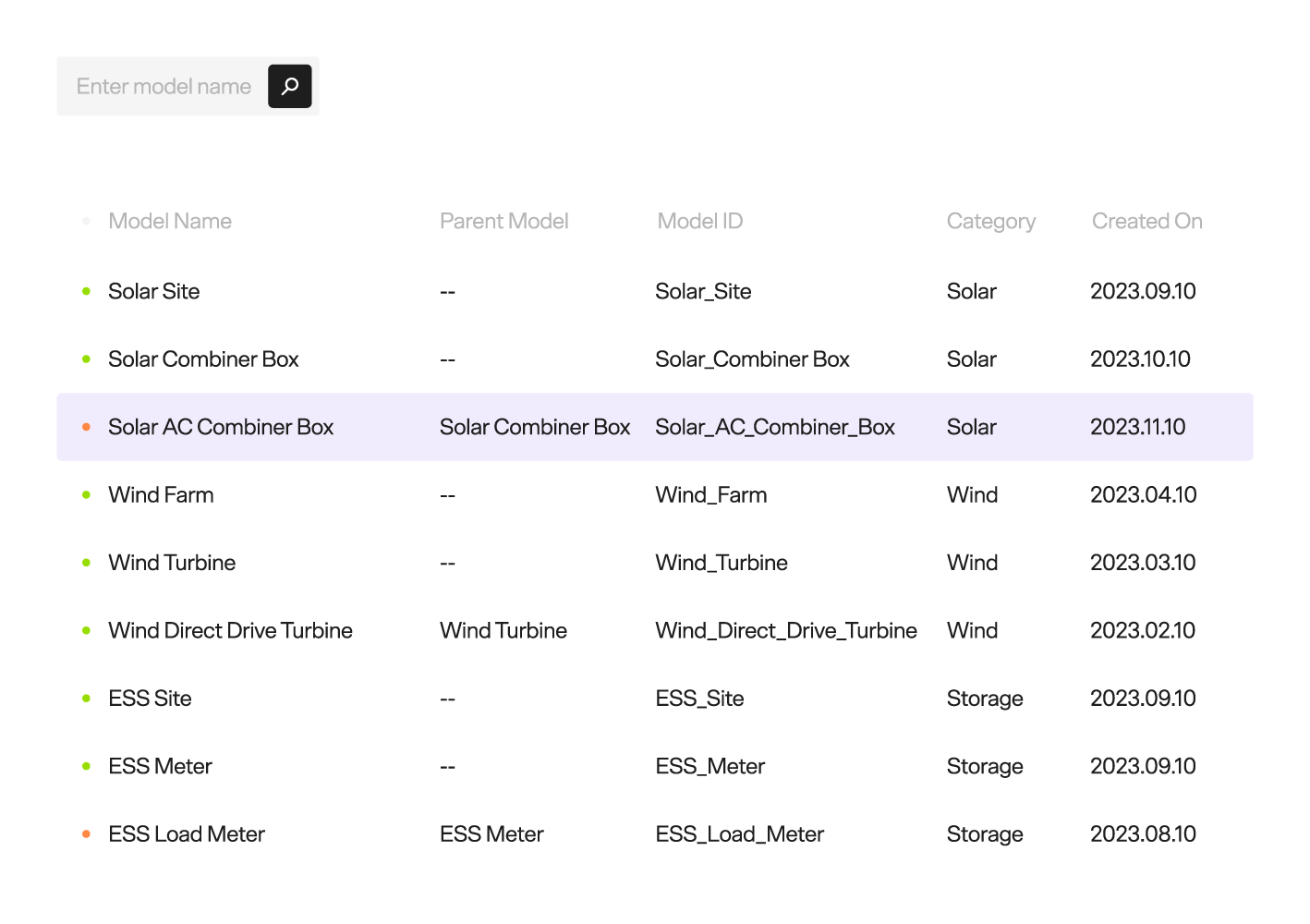Click the status dot in the header row
The height and width of the screenshot is (924, 1310).
pyautogui.click(x=86, y=221)
